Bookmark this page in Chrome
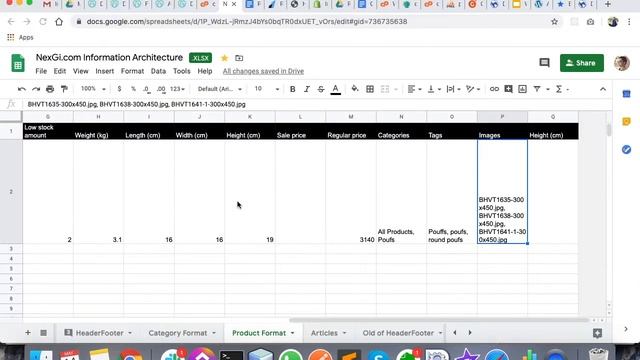The height and width of the screenshot is (360, 640). click(x=554, y=22)
